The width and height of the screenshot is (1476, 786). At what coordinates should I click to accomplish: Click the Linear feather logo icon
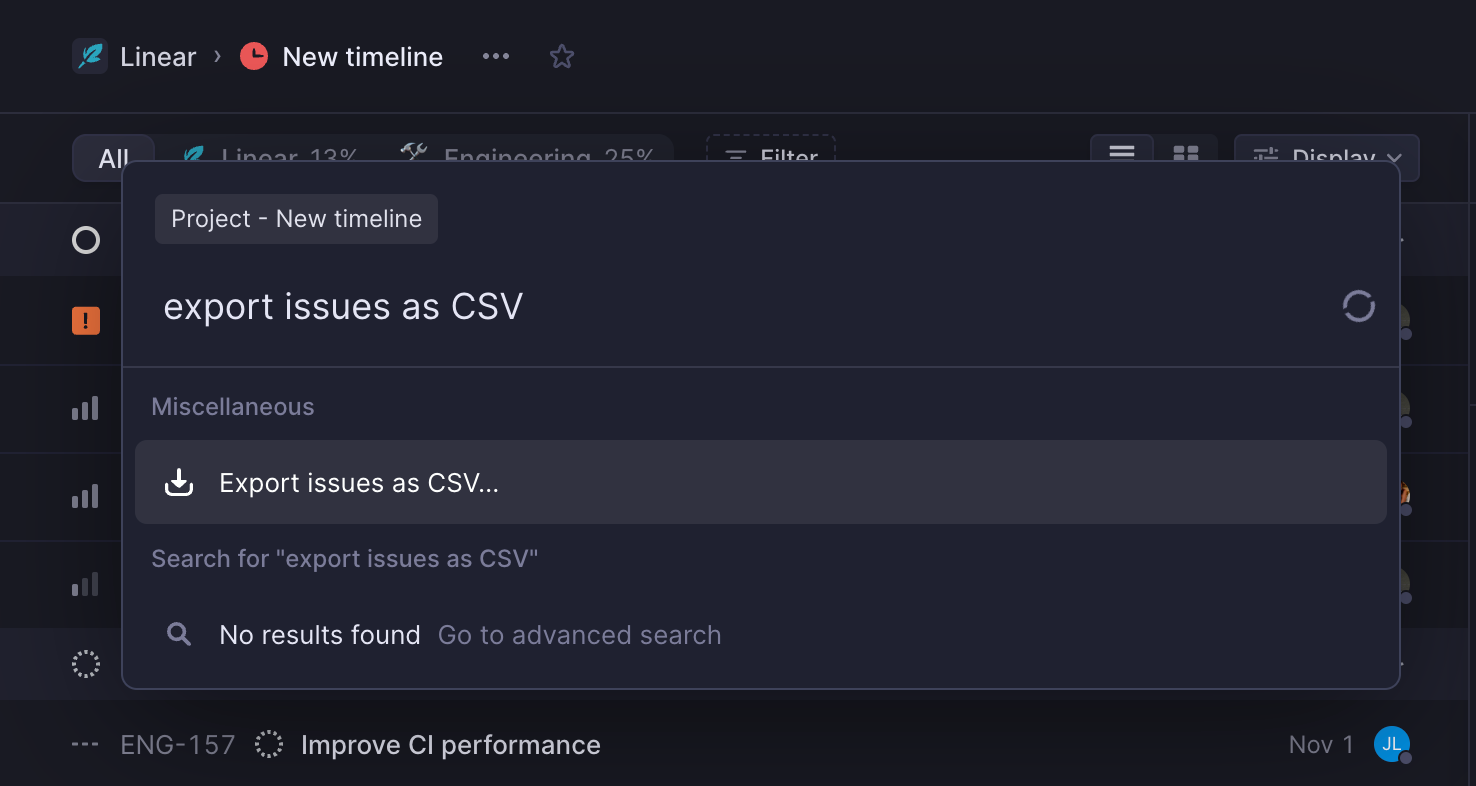[90, 56]
